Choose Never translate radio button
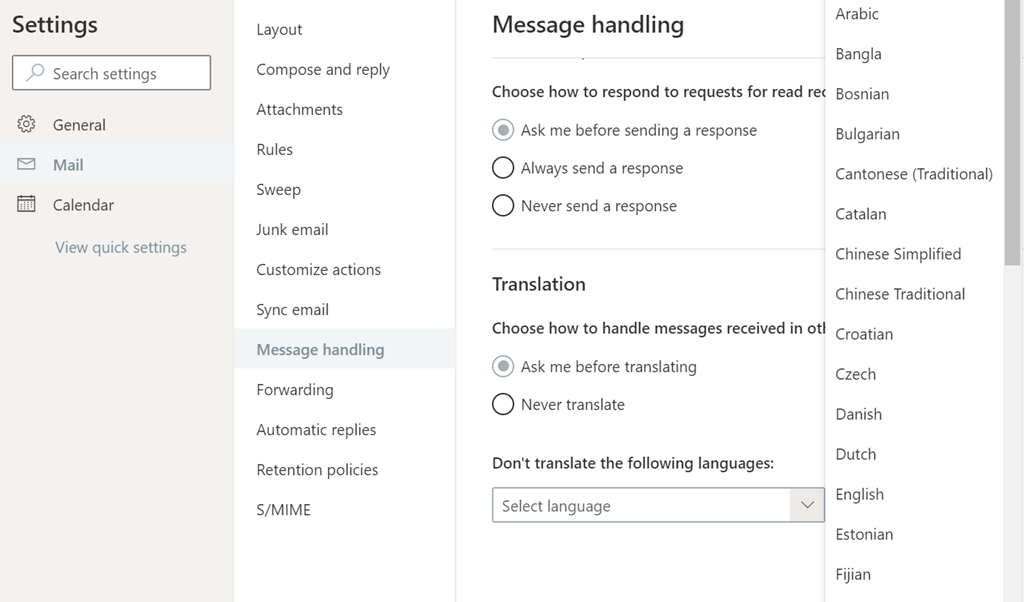The width and height of the screenshot is (1024, 602). [503, 404]
